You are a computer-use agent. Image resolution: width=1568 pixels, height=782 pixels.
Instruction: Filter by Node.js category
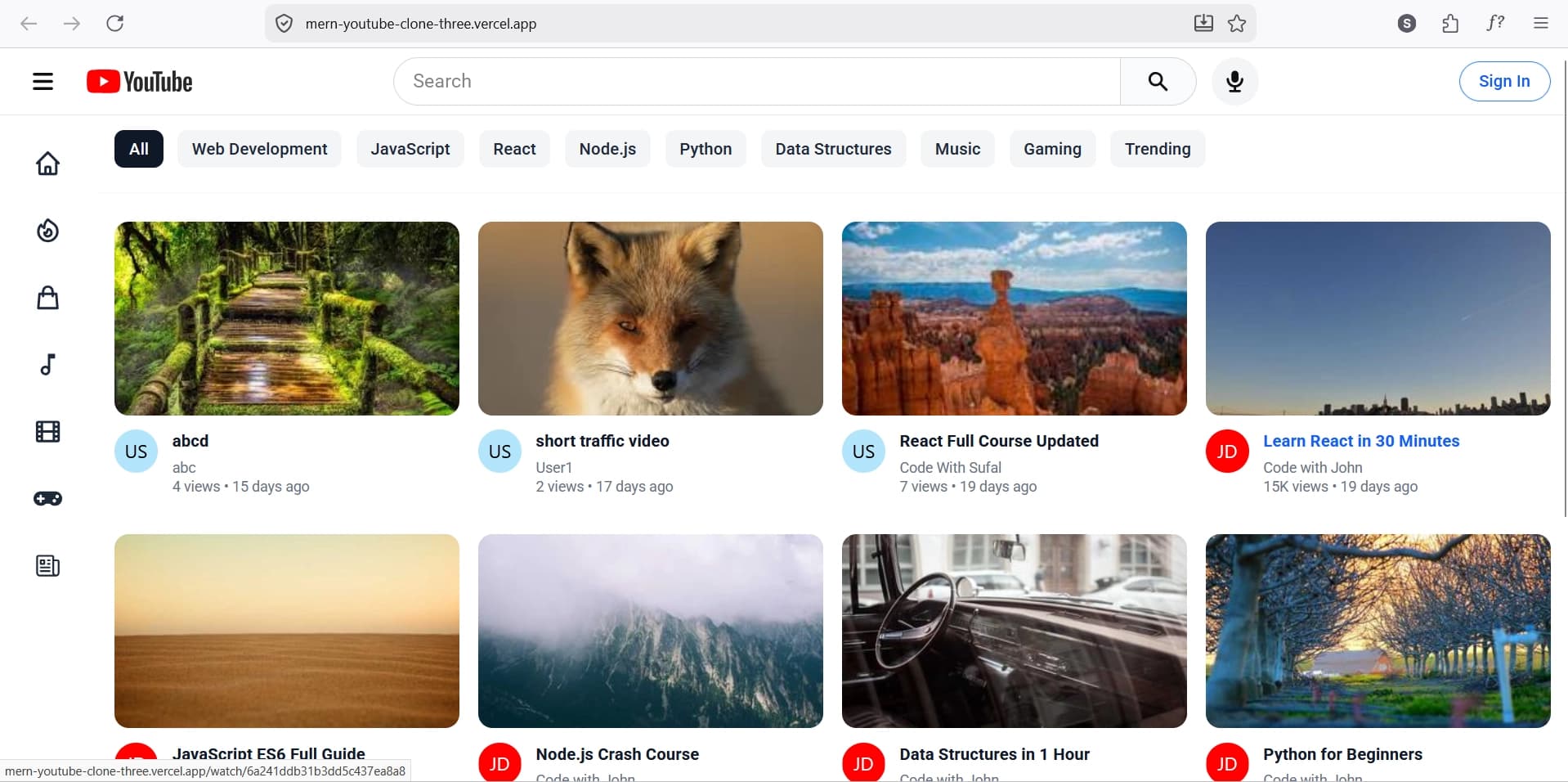[607, 149]
